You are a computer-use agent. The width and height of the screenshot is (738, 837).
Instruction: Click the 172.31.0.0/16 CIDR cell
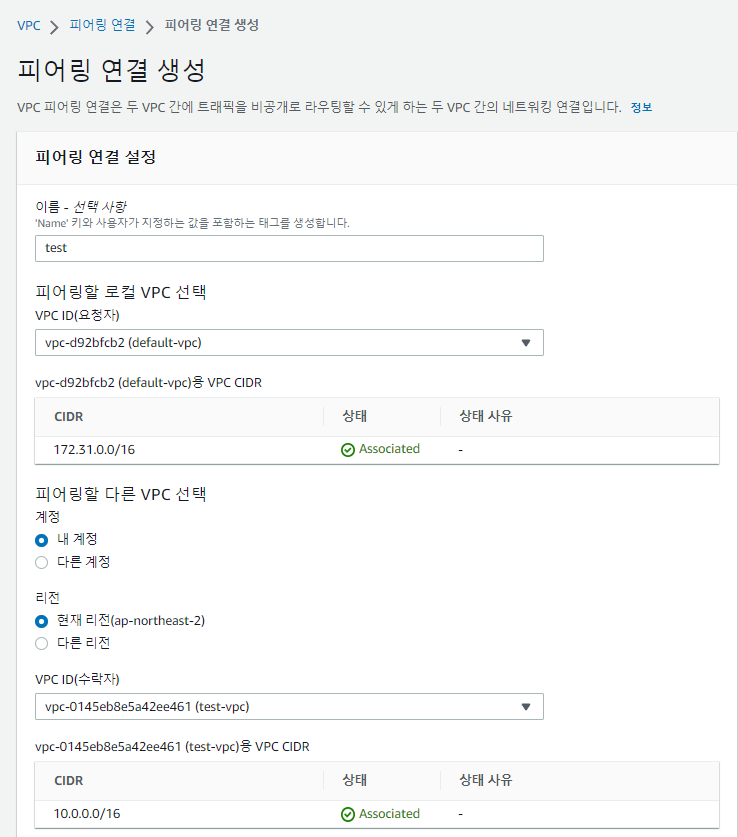coord(94,450)
